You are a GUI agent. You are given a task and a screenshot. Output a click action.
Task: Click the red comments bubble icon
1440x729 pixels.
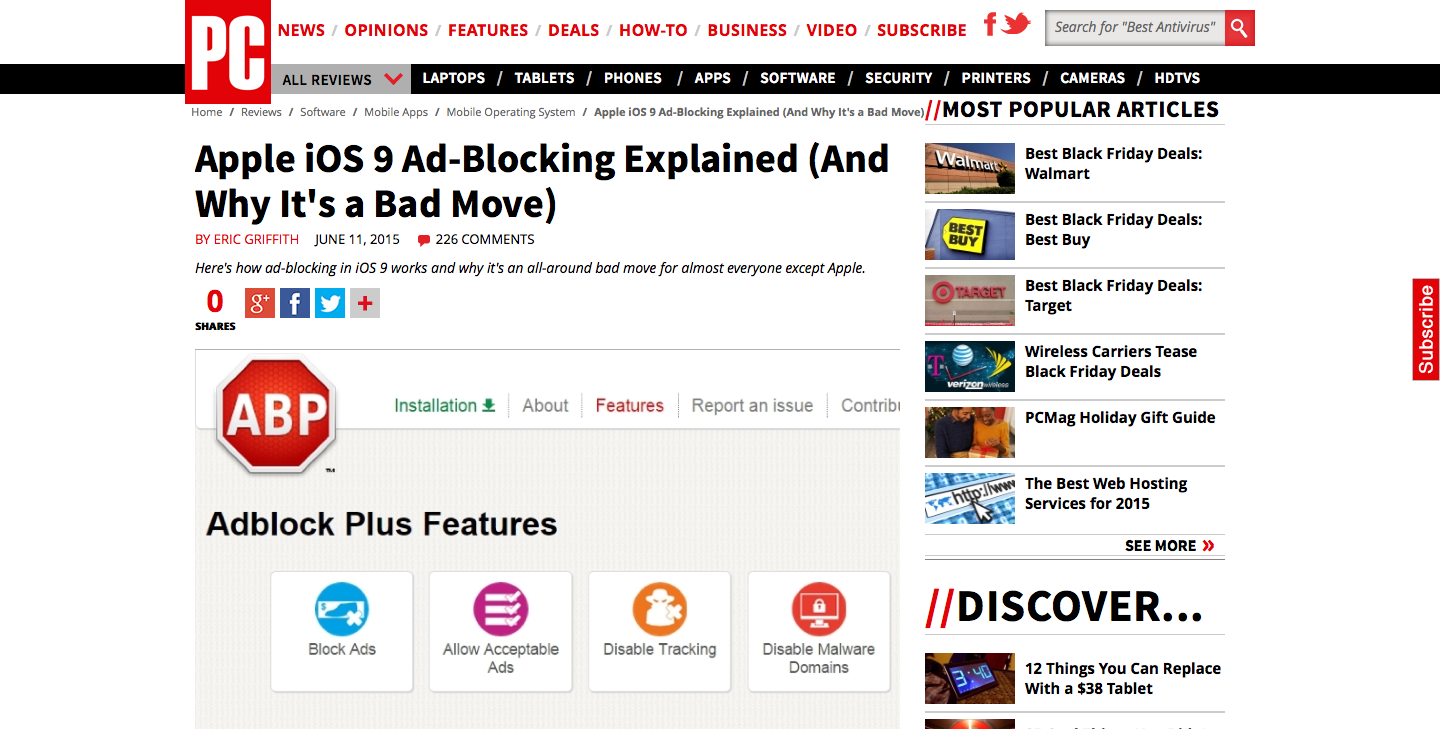point(424,240)
